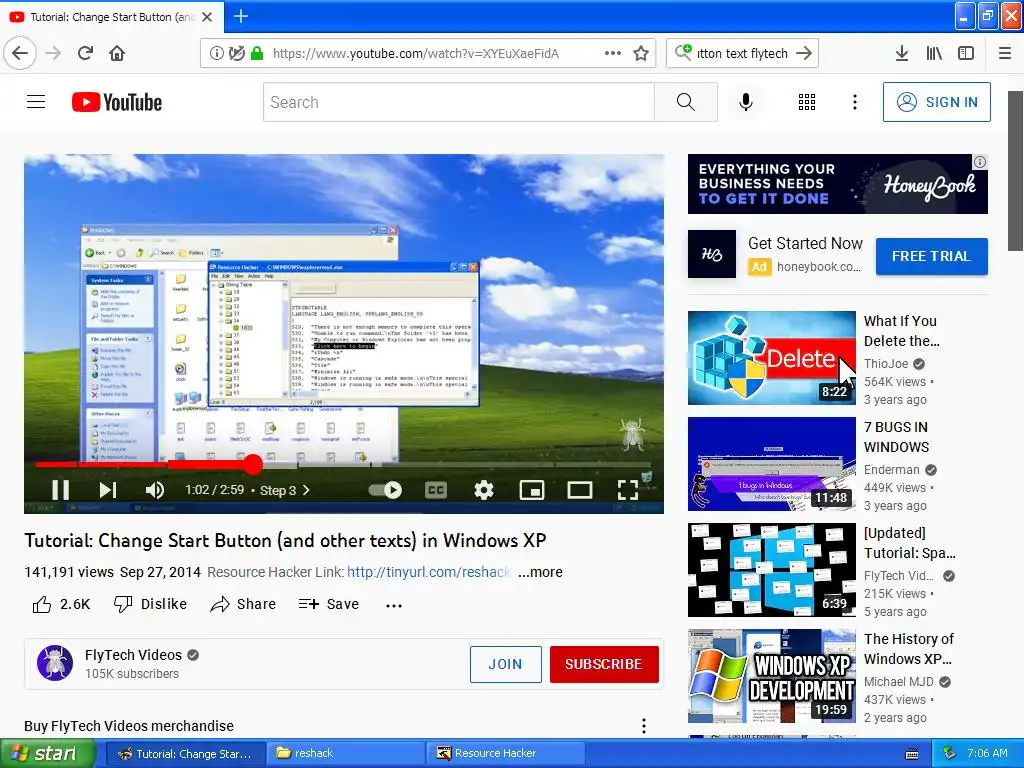Enter full screen video mode
This screenshot has height=768, width=1024.
pos(628,490)
